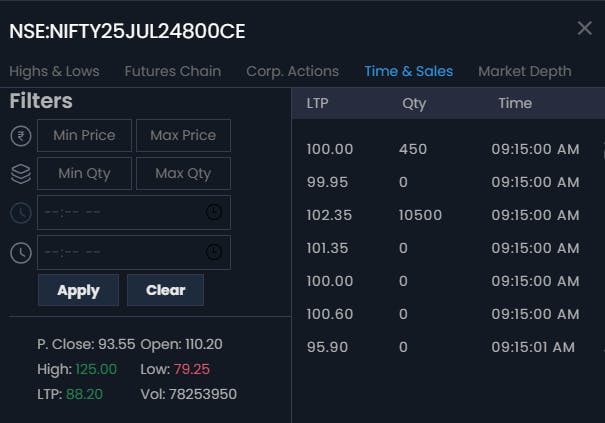Open the Futures Chain tab
Screen dimensions: 605x423
coord(173,71)
